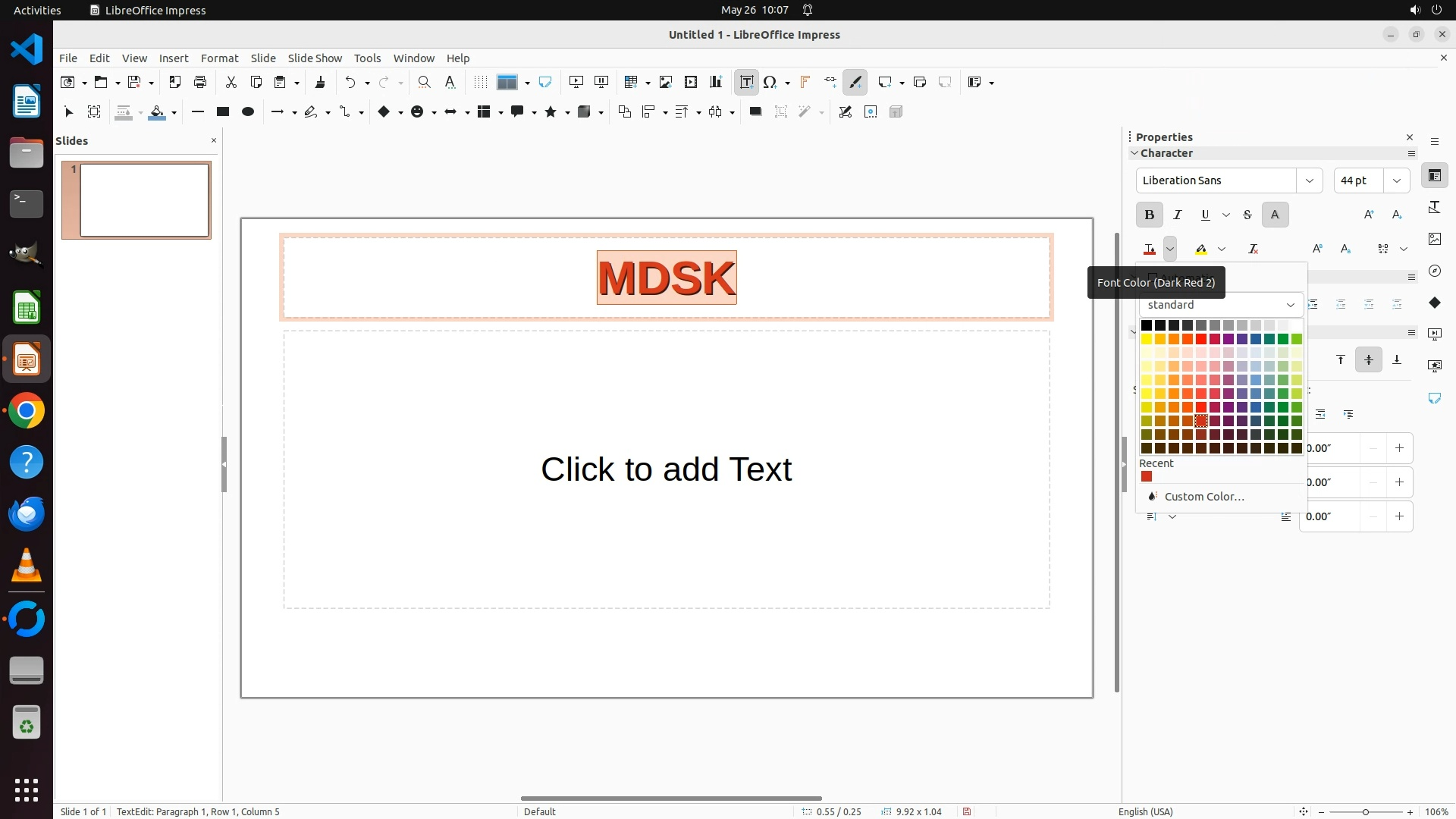1456x819 pixels.
Task: Select slide 1 thumbnail in Slides panel
Action: click(x=144, y=200)
